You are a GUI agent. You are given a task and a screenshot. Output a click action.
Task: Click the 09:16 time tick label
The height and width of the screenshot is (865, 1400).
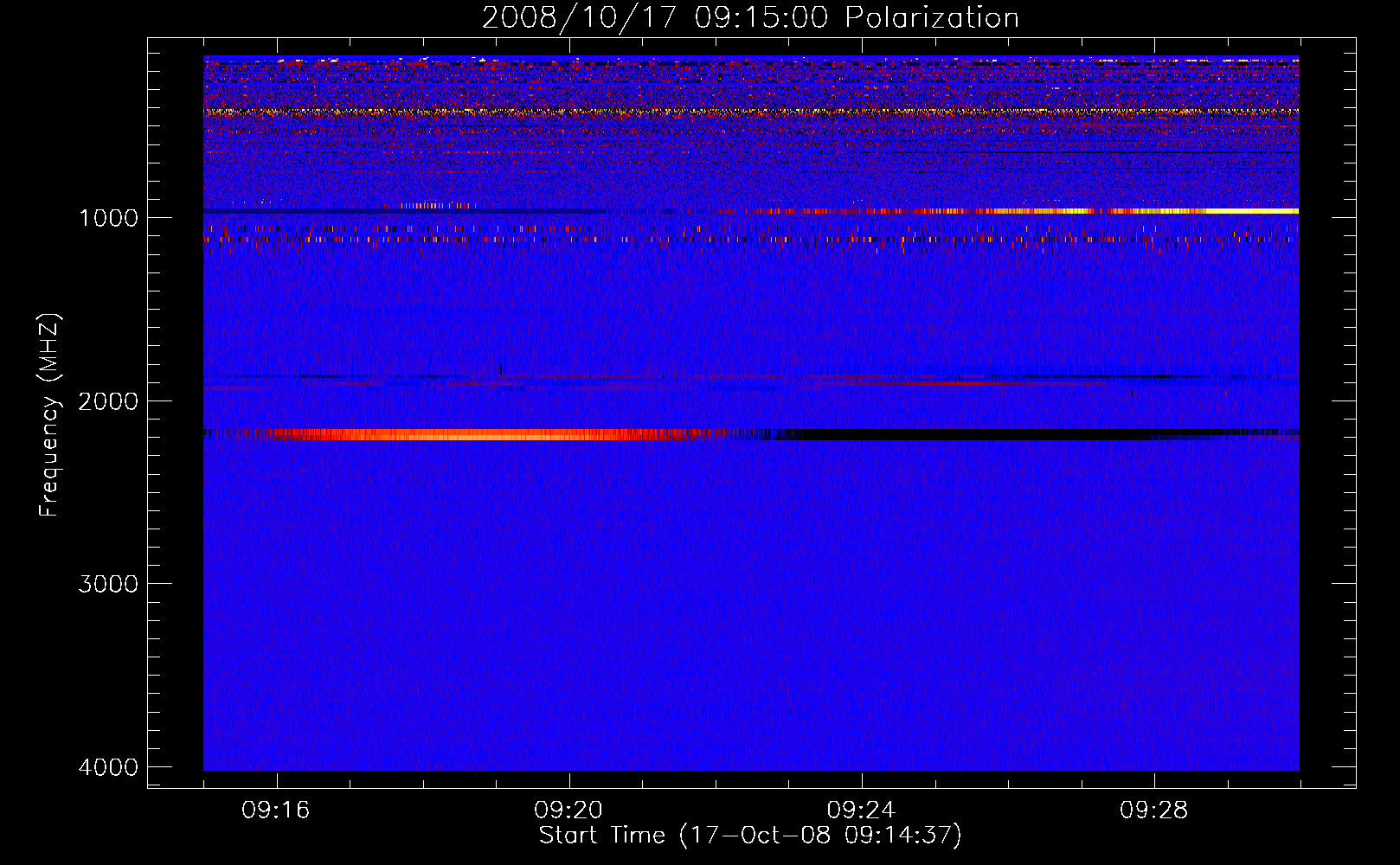pos(276,811)
